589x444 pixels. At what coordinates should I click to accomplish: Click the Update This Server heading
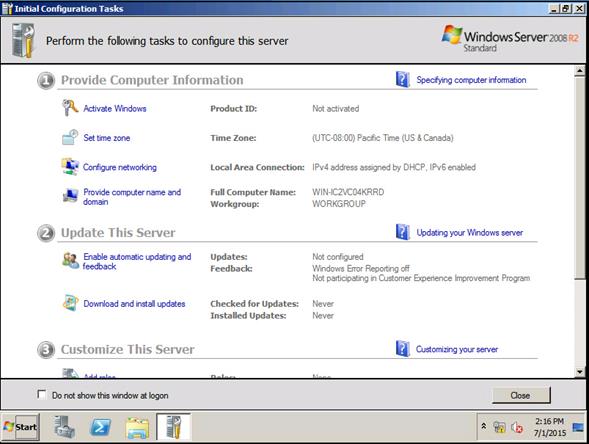pos(118,233)
